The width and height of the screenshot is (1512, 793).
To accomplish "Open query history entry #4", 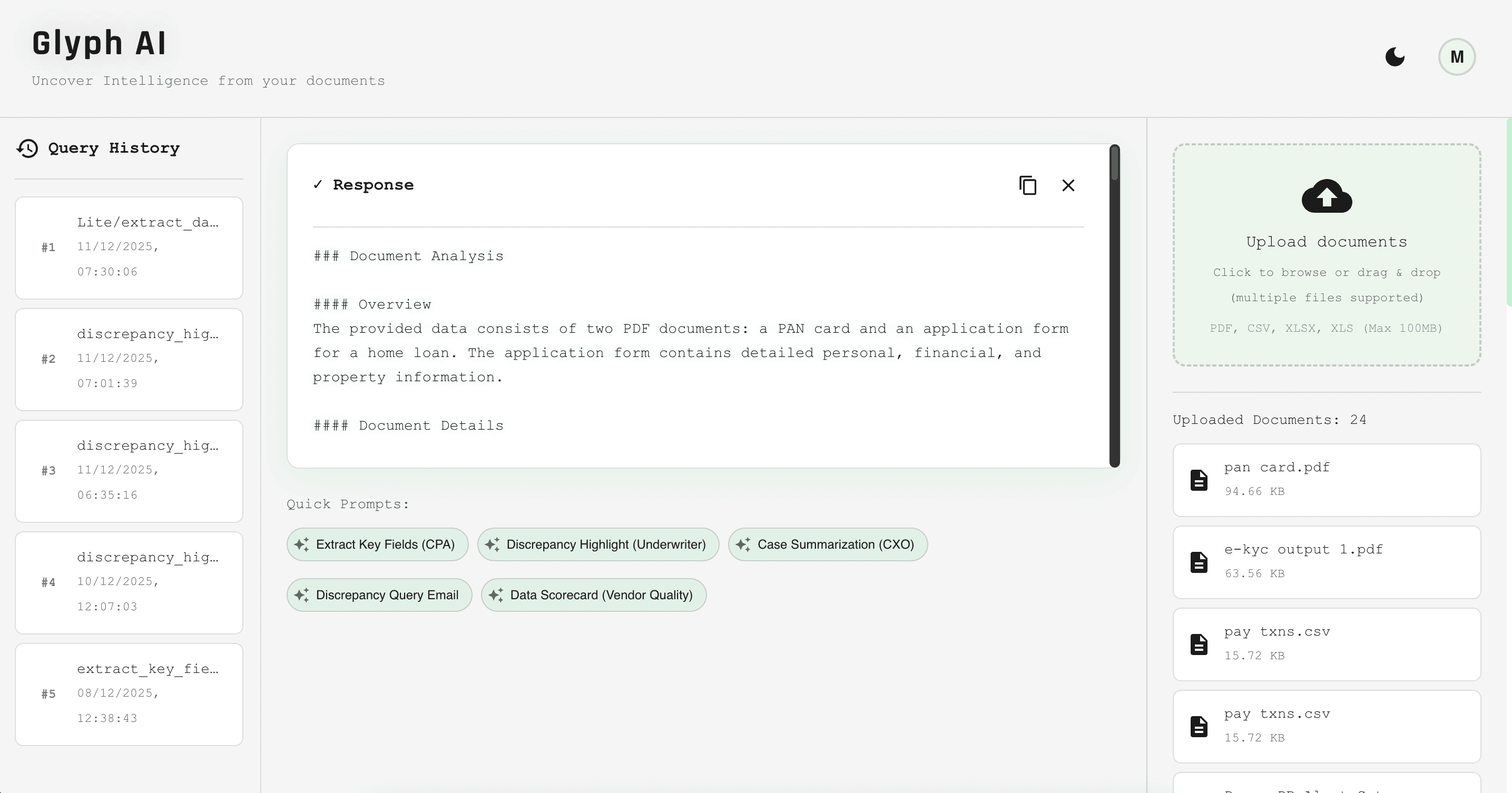I will (x=129, y=582).
